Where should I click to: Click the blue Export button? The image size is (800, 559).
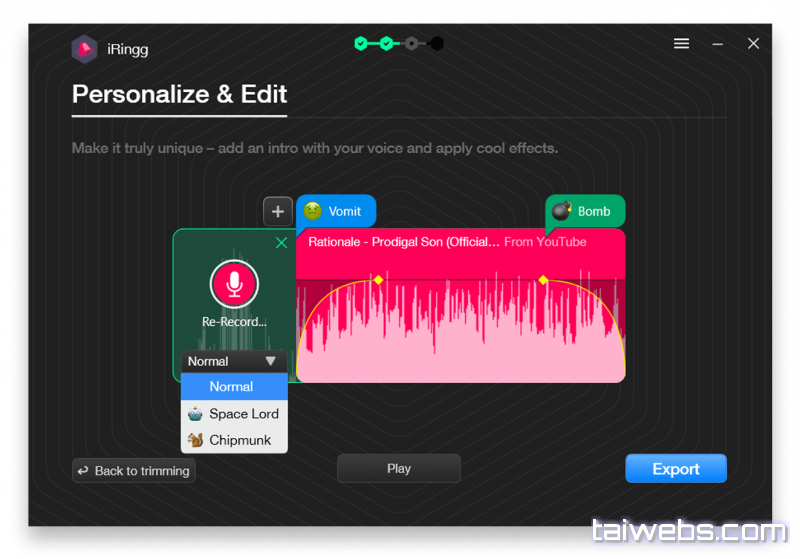(676, 469)
